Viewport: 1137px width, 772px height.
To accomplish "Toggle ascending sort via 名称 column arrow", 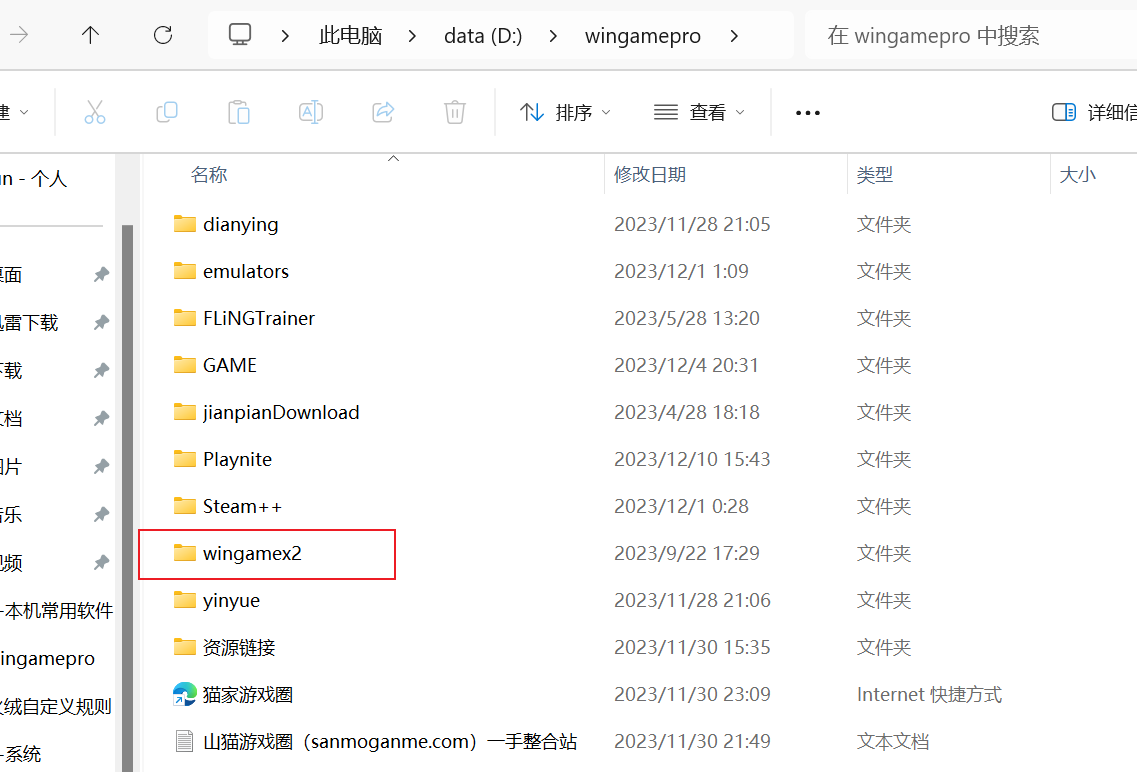I will point(393,157).
